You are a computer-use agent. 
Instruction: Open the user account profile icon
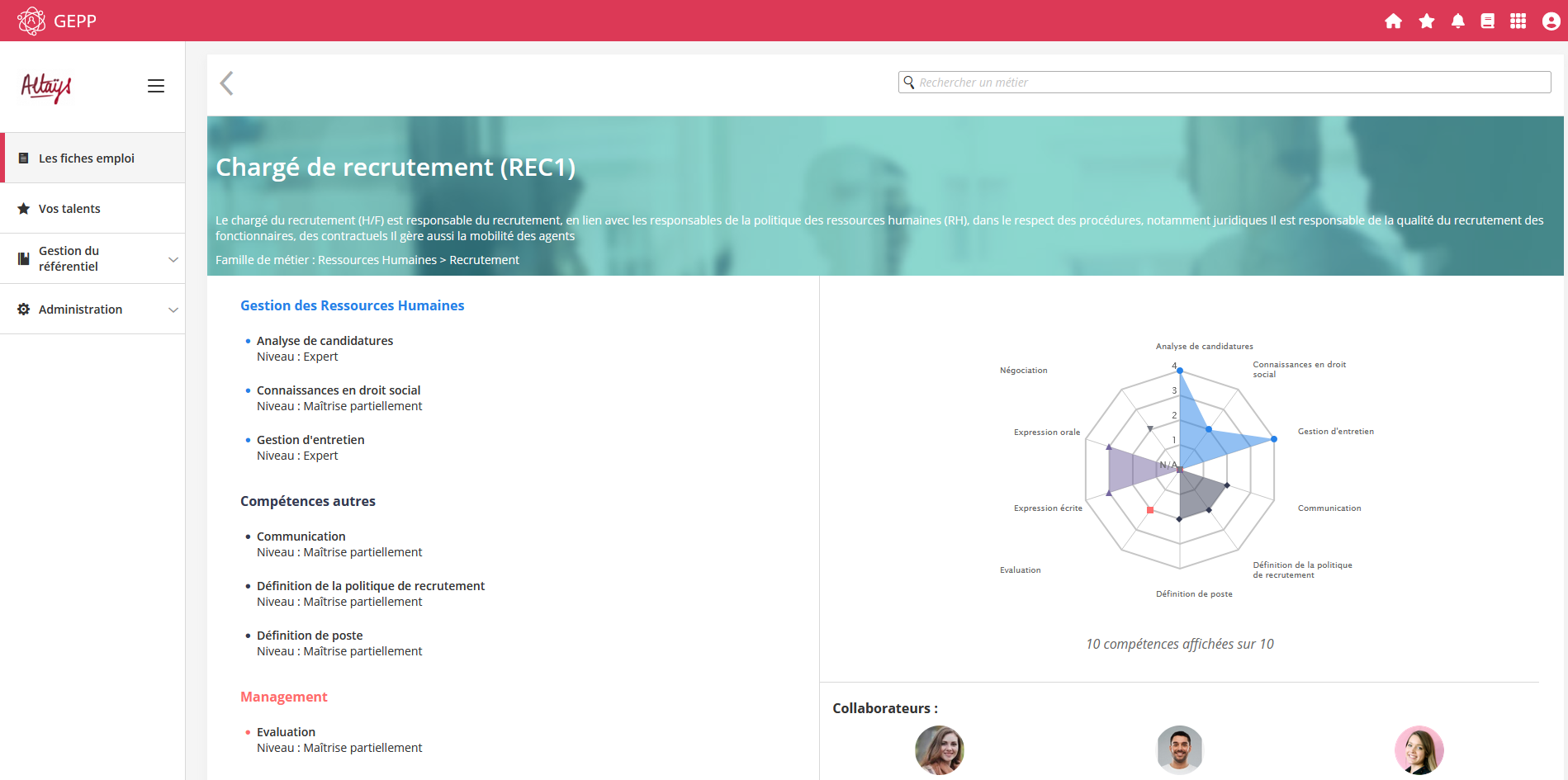click(1551, 21)
